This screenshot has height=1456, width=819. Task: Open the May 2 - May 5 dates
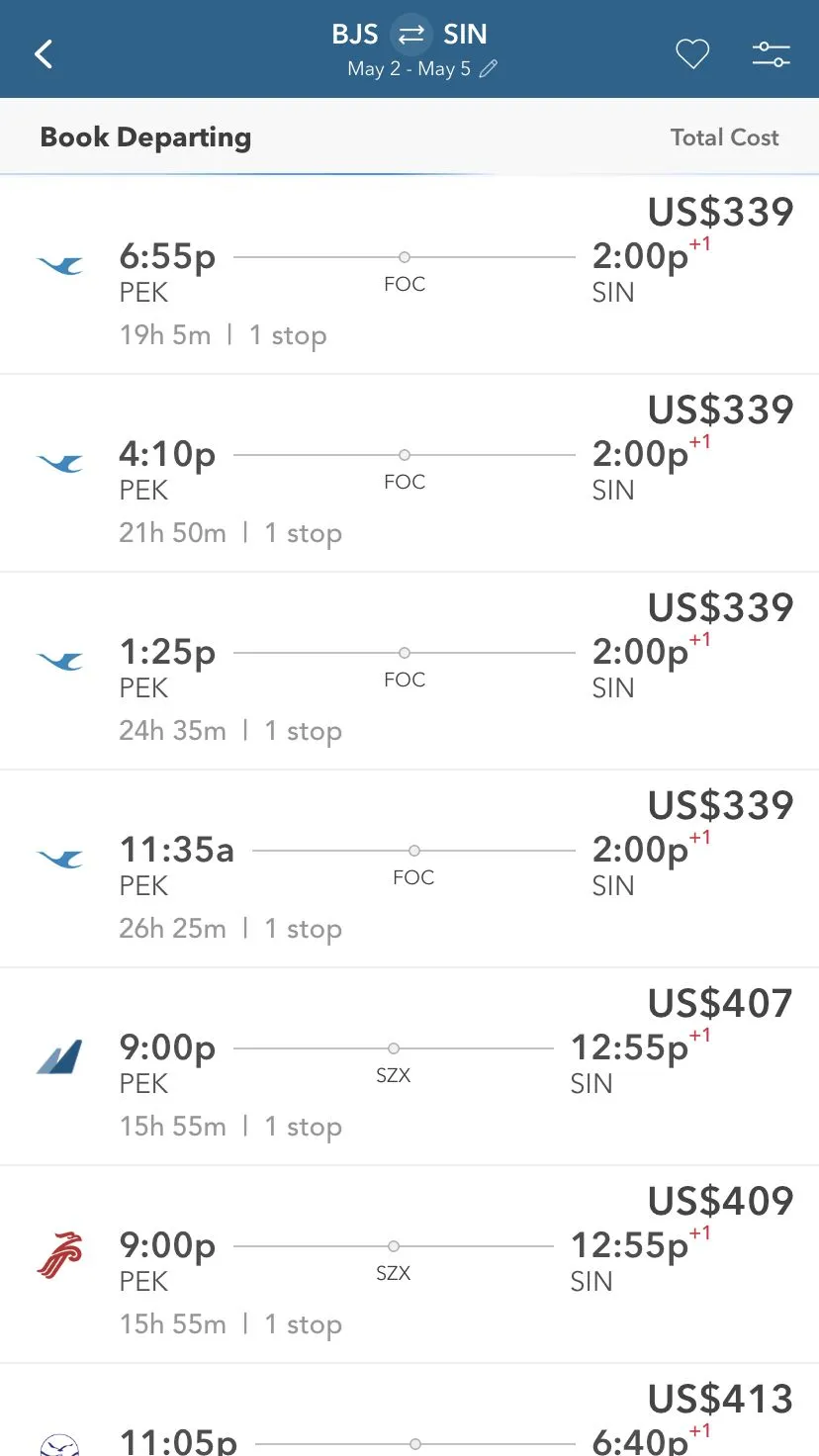[409, 69]
